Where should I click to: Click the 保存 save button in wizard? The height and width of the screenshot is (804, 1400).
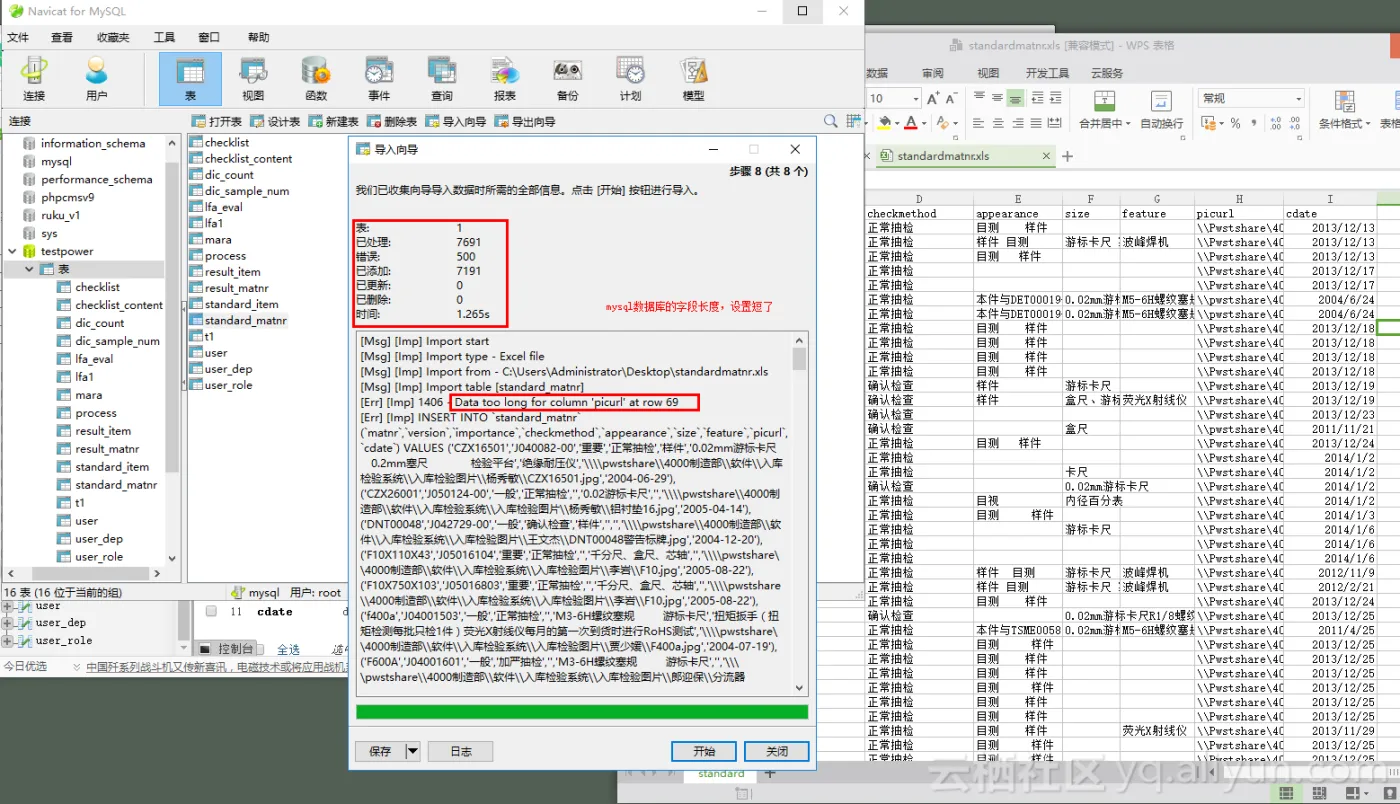pyautogui.click(x=380, y=751)
